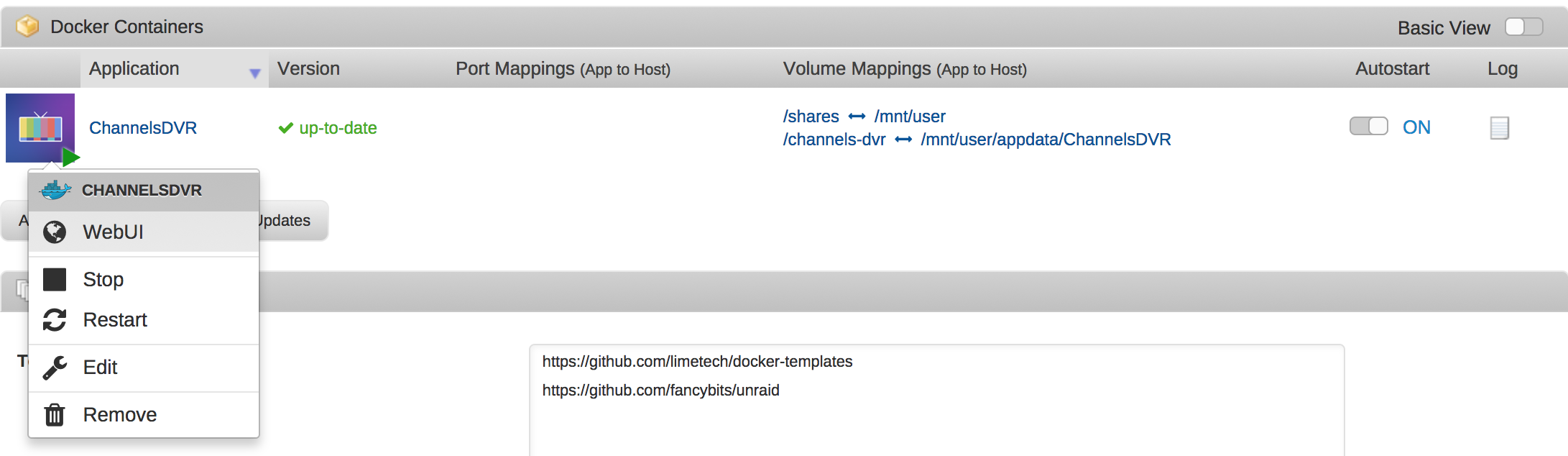Toggle ChannelsDVR autostart switch
Viewport: 1568px width, 456px height.
[1368, 127]
